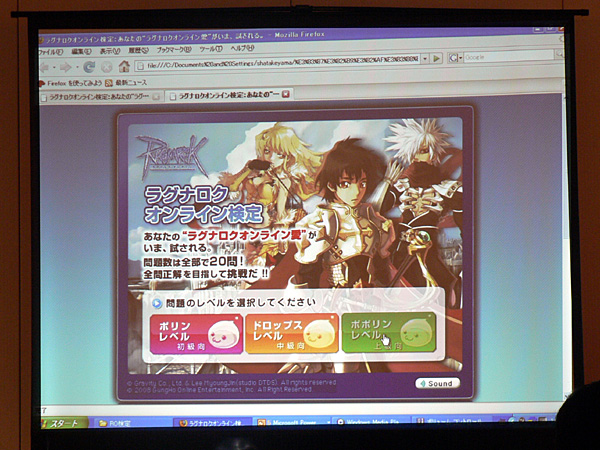This screenshot has height=450, width=600.
Task: Switch to the inactive ラグナロクオンライン検定 tab
Action: coord(101,97)
